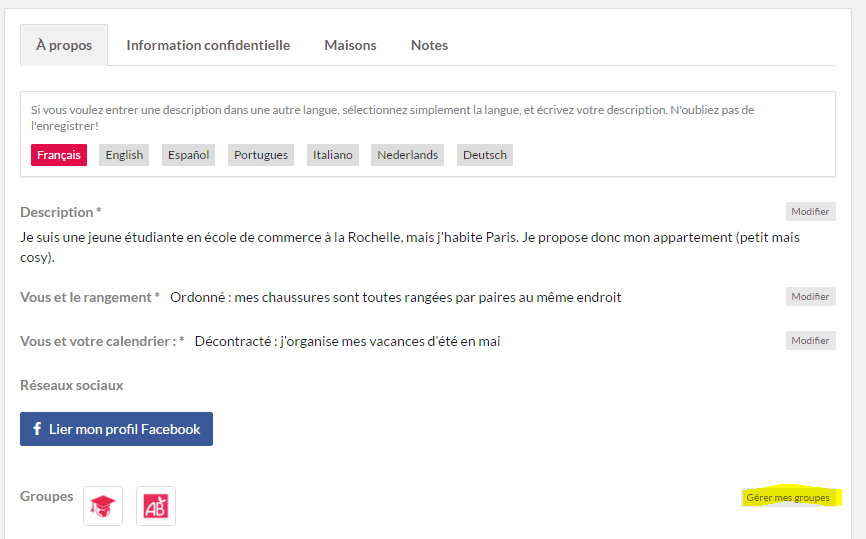This screenshot has height=539, width=866.
Task: Select Français as description language
Action: [x=59, y=155]
